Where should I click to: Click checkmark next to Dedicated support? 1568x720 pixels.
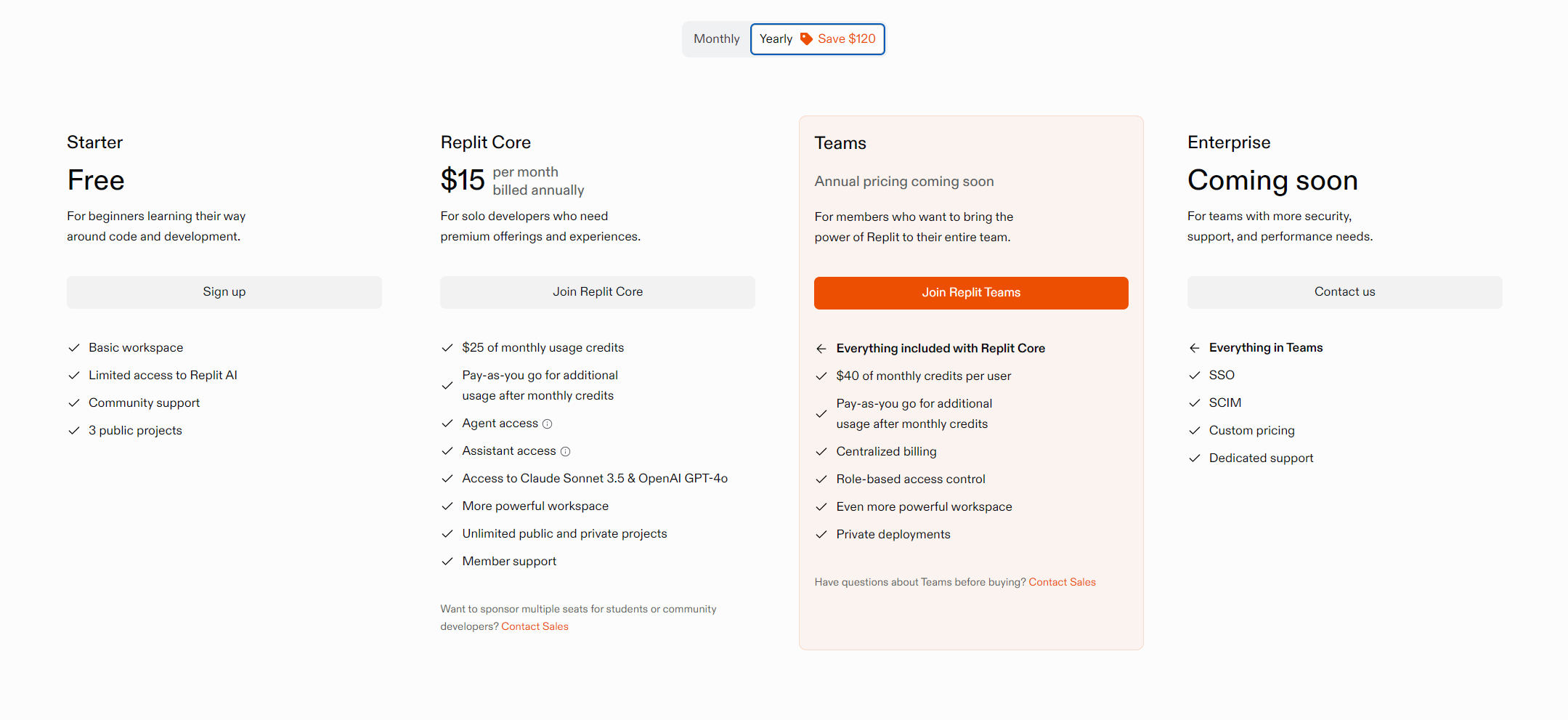(1195, 458)
